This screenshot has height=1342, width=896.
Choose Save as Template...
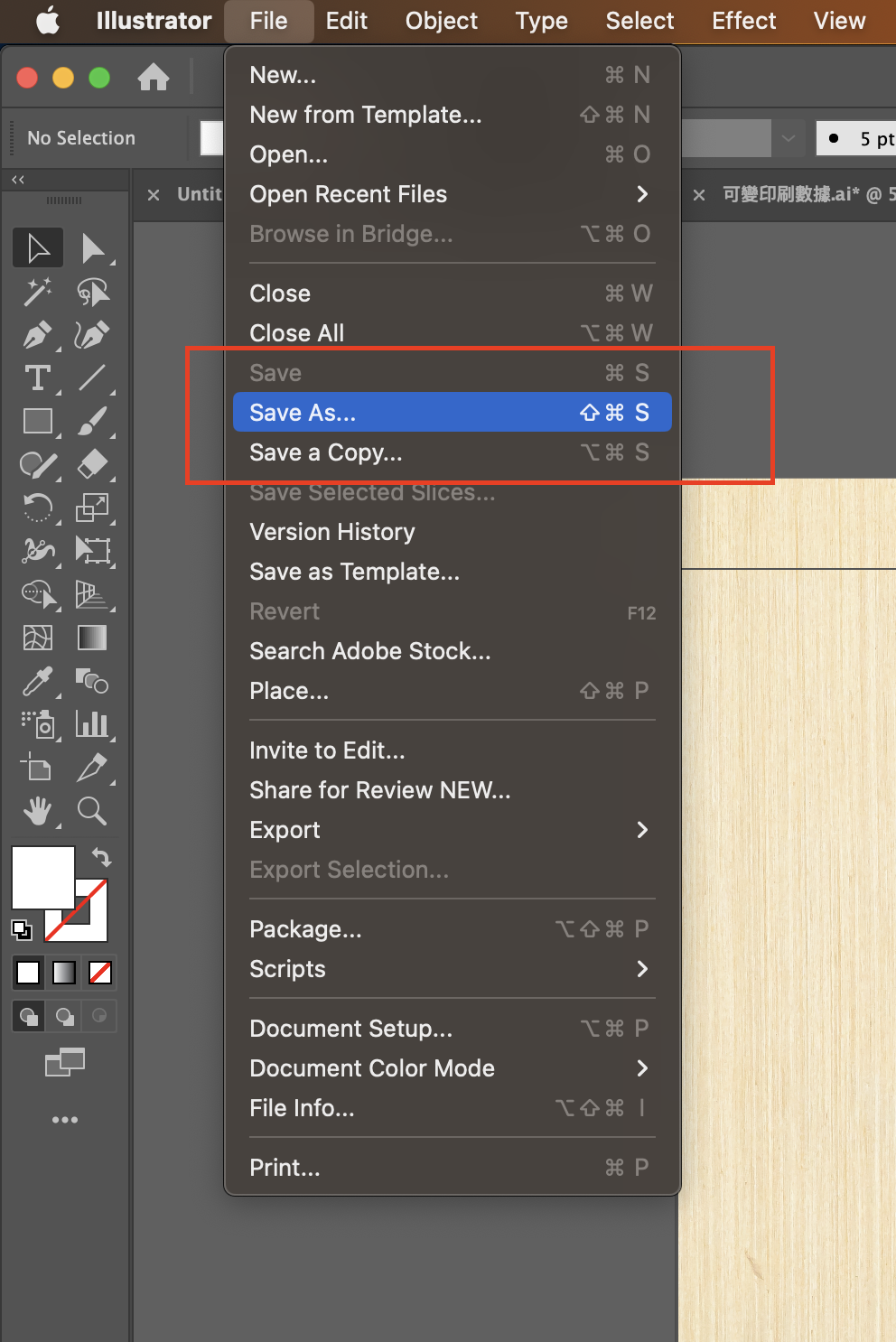point(452,572)
